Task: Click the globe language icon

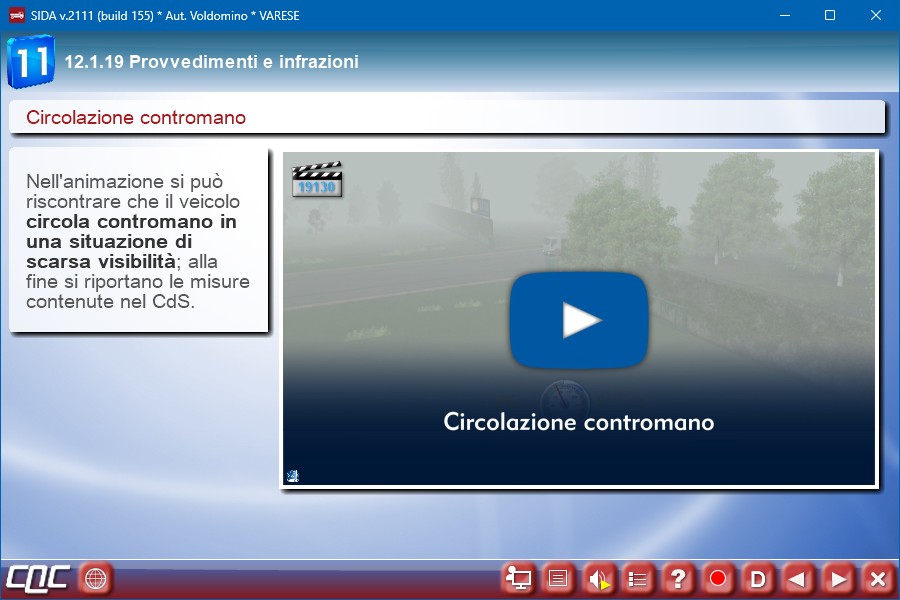Action: 95,578
